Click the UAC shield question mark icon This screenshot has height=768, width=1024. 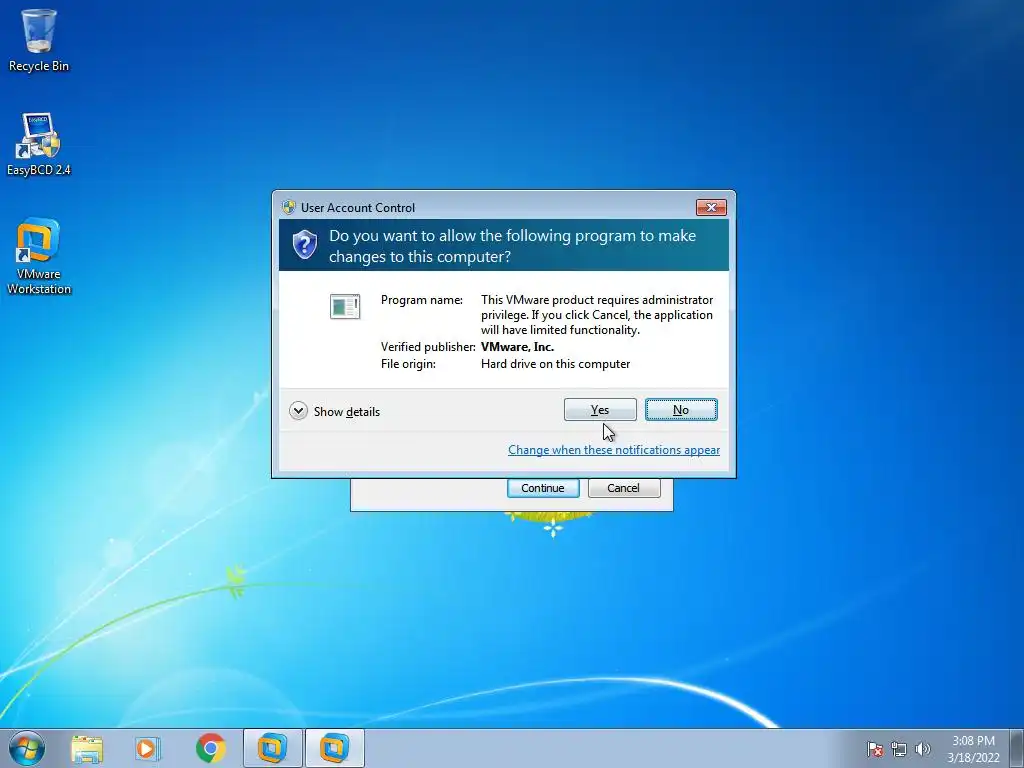[304, 245]
